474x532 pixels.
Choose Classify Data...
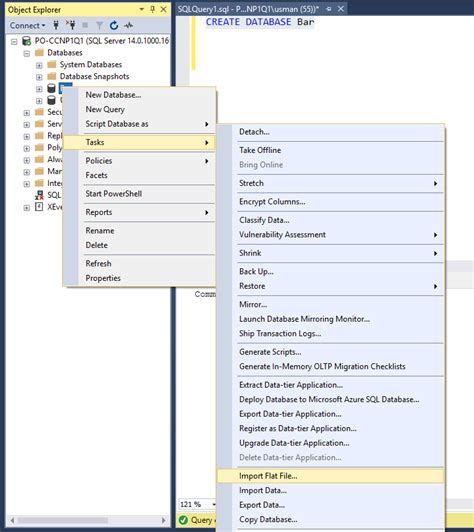point(330,220)
